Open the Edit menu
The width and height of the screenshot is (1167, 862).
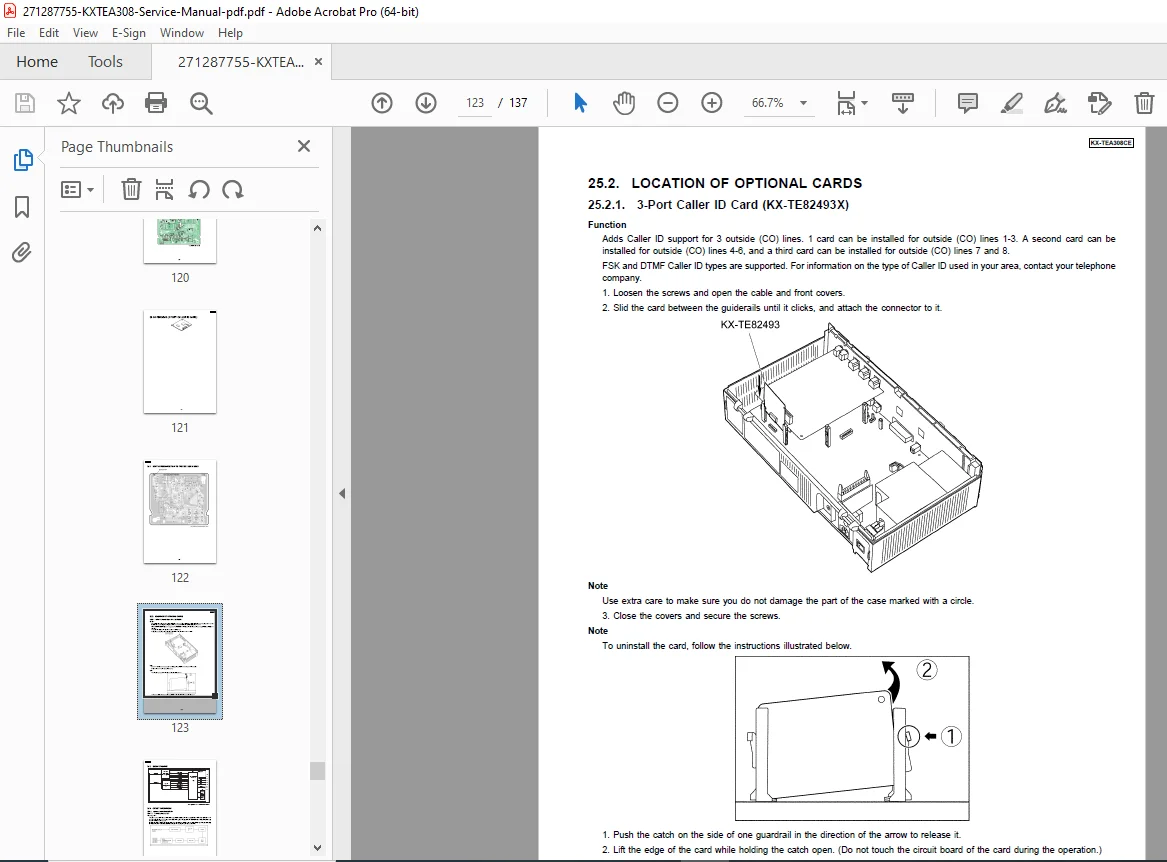point(48,33)
